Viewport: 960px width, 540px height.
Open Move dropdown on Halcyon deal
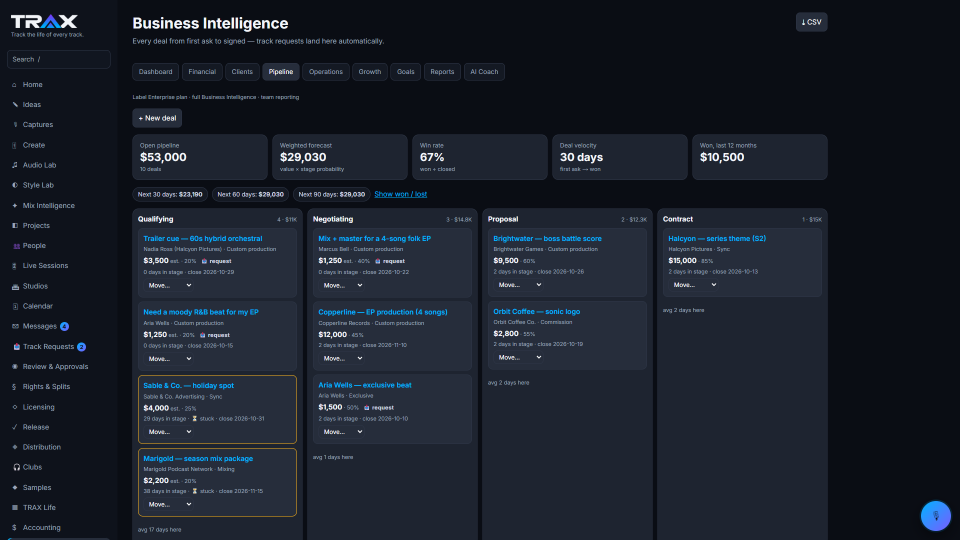(x=694, y=285)
